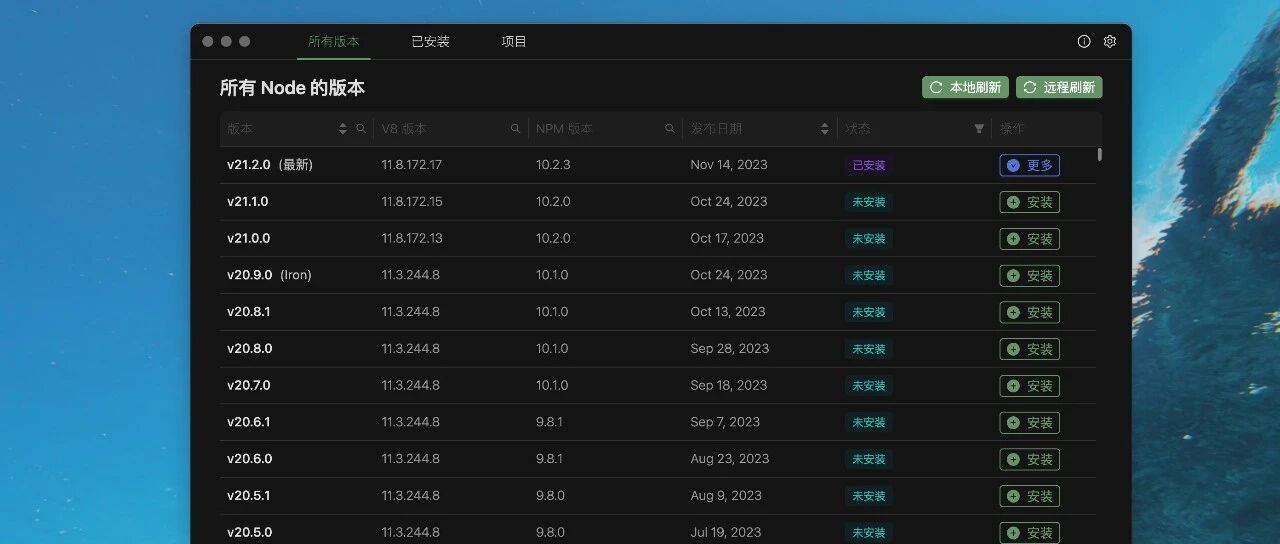The width and height of the screenshot is (1280, 544).
Task: Click the window close button
Action: click(208, 42)
